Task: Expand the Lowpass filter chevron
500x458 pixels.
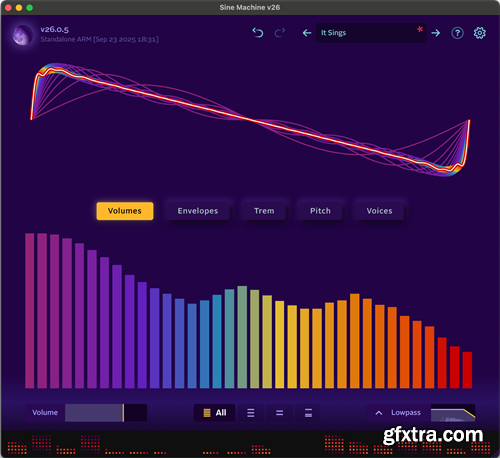Action: pos(379,413)
